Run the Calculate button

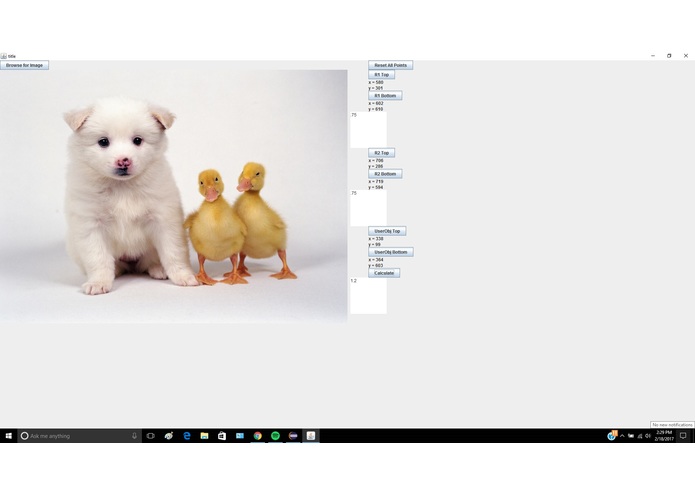384,273
